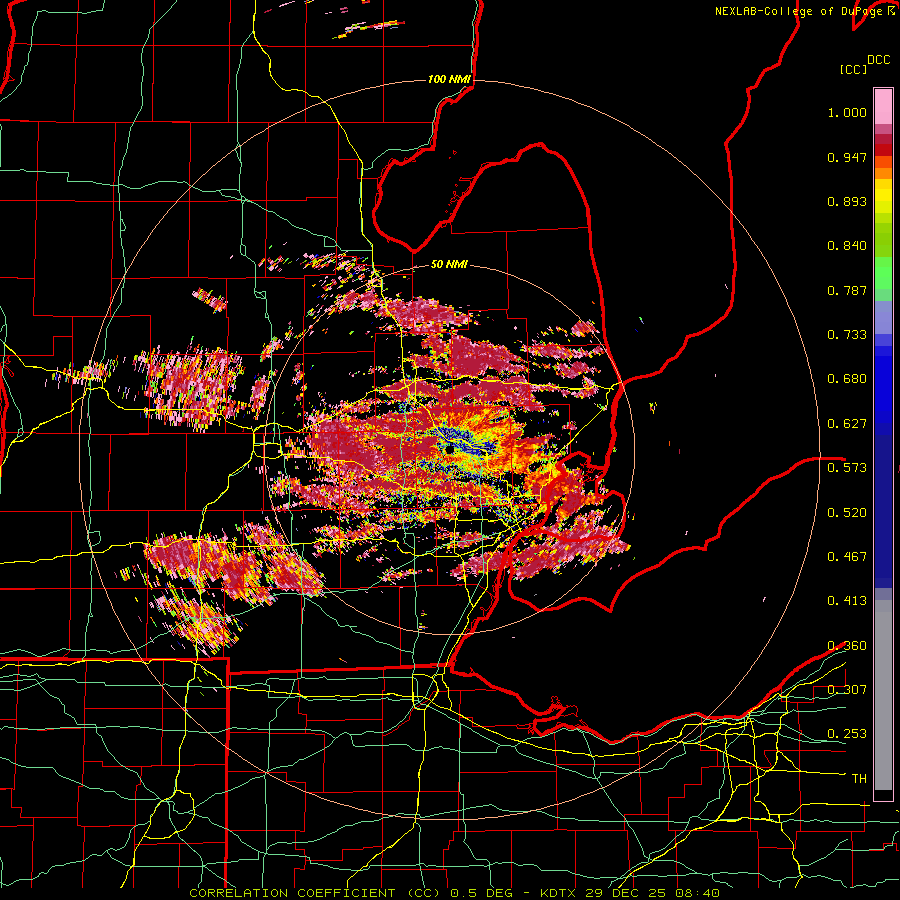
Task: Click the 0.840 scale value
Action: tap(847, 246)
